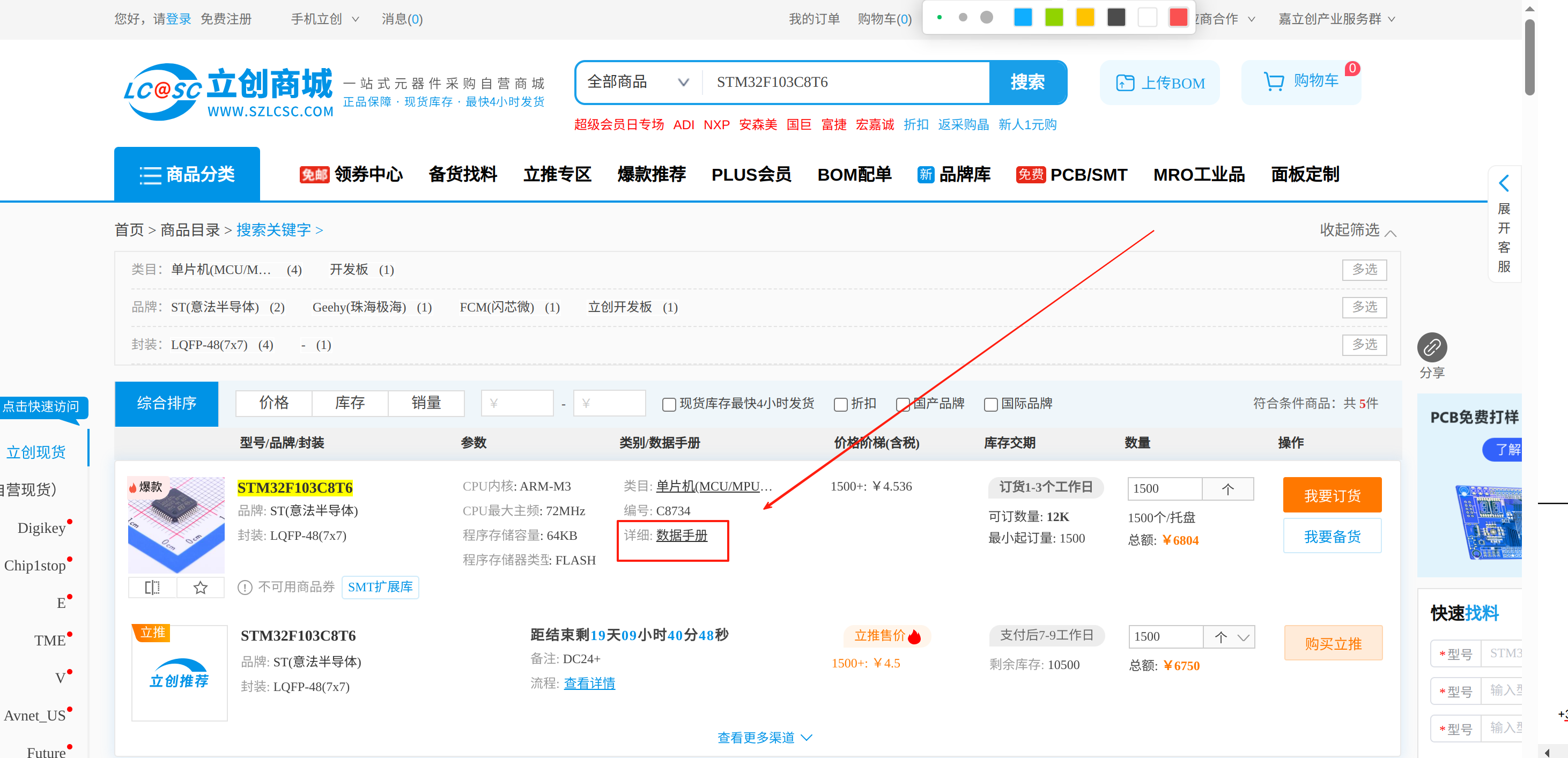Enable 多选 for 类目 row
This screenshot has width=1568, height=758.
[1364, 270]
